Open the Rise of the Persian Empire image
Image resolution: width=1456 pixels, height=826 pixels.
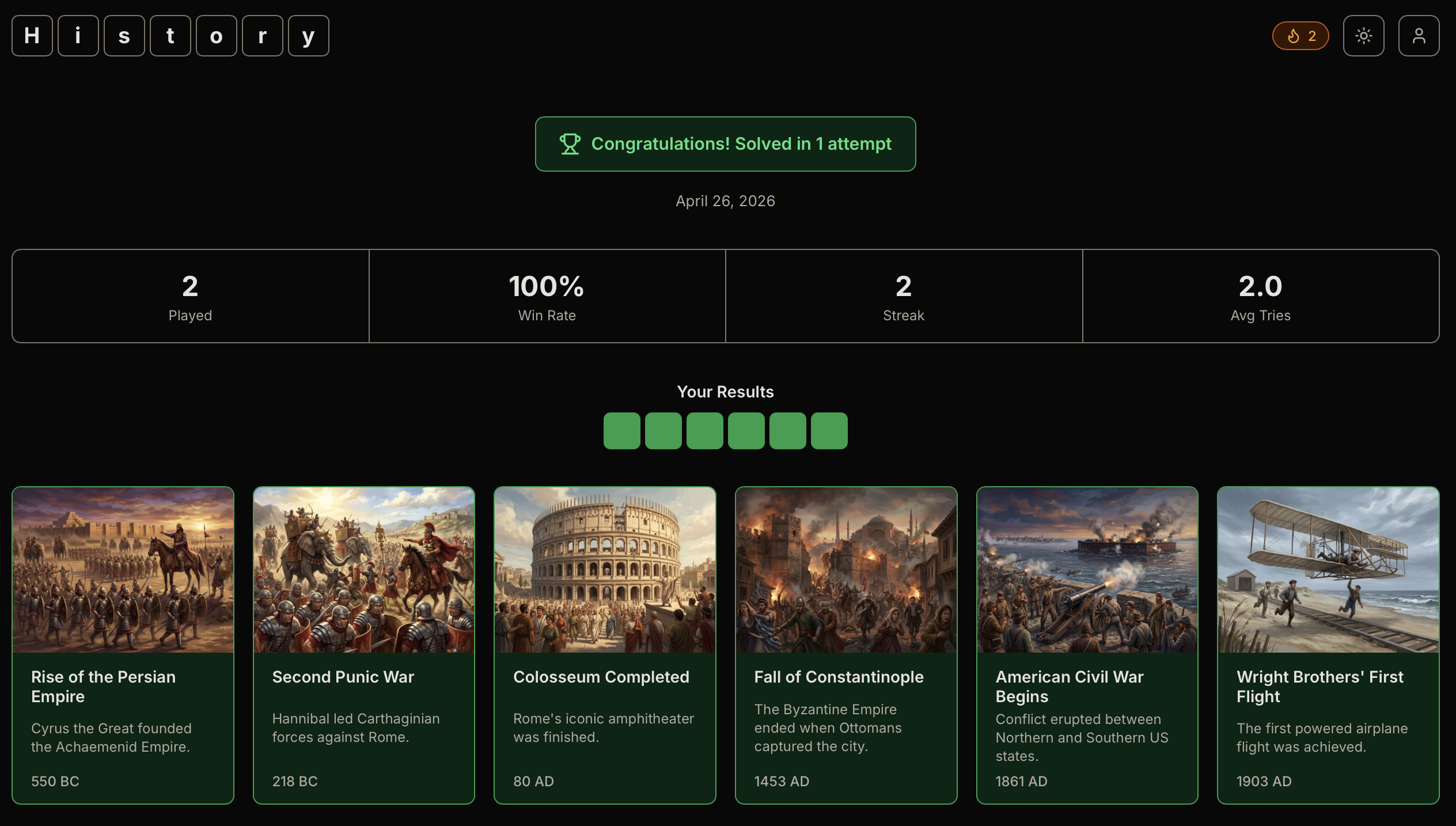[x=123, y=570]
